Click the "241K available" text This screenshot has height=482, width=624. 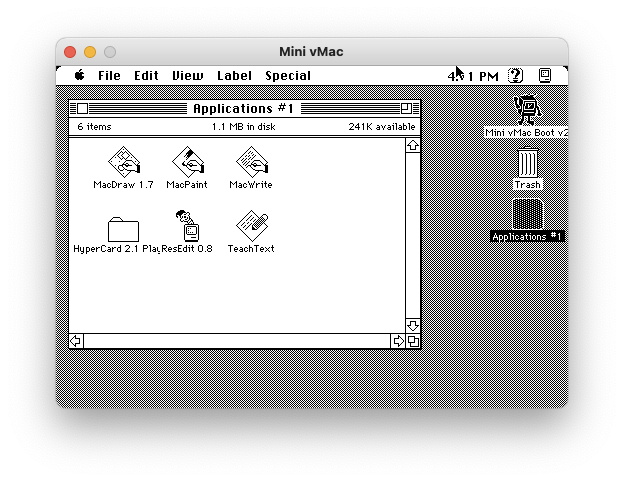point(382,127)
